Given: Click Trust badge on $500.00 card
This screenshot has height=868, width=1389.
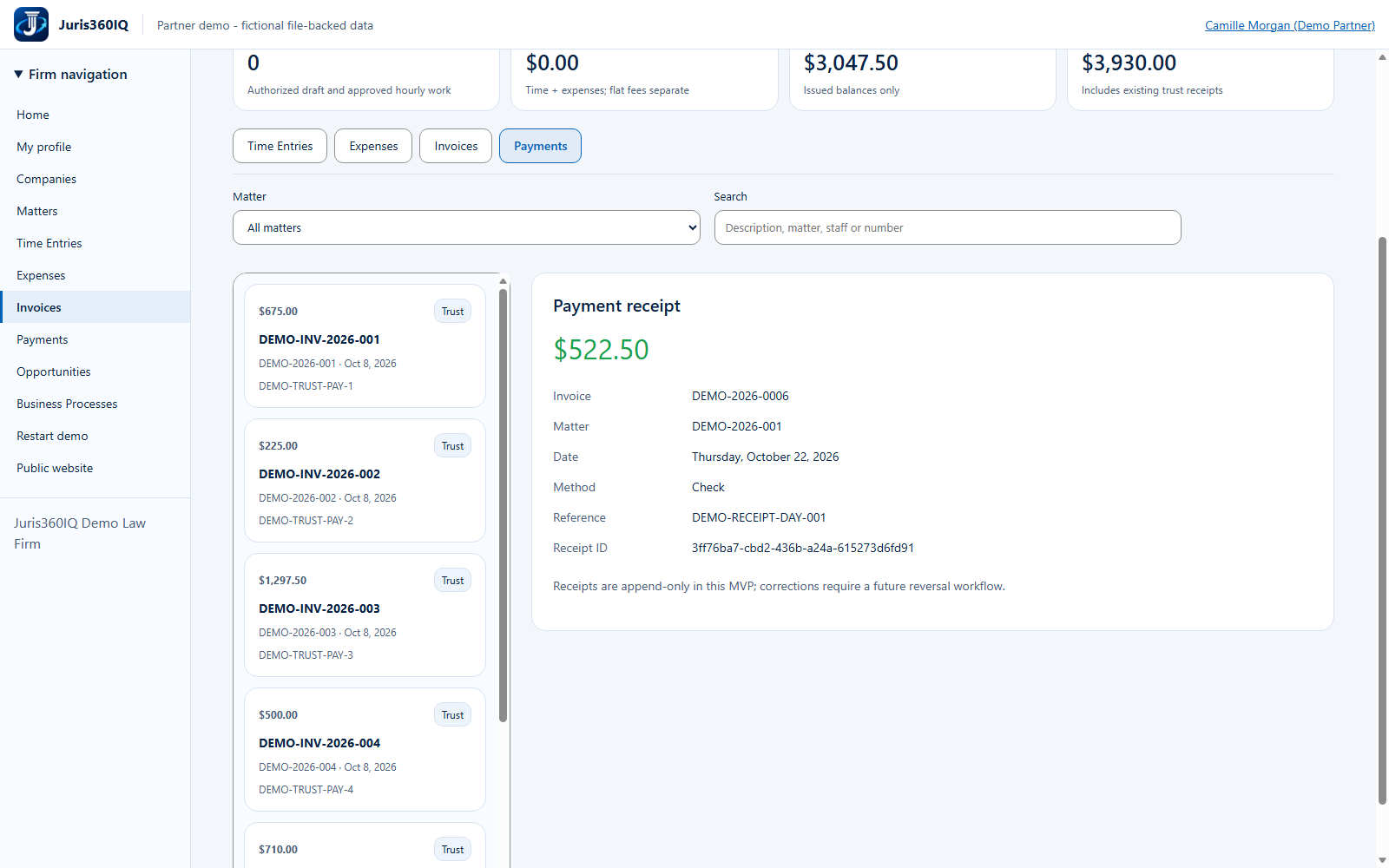Looking at the screenshot, I should click(452, 714).
